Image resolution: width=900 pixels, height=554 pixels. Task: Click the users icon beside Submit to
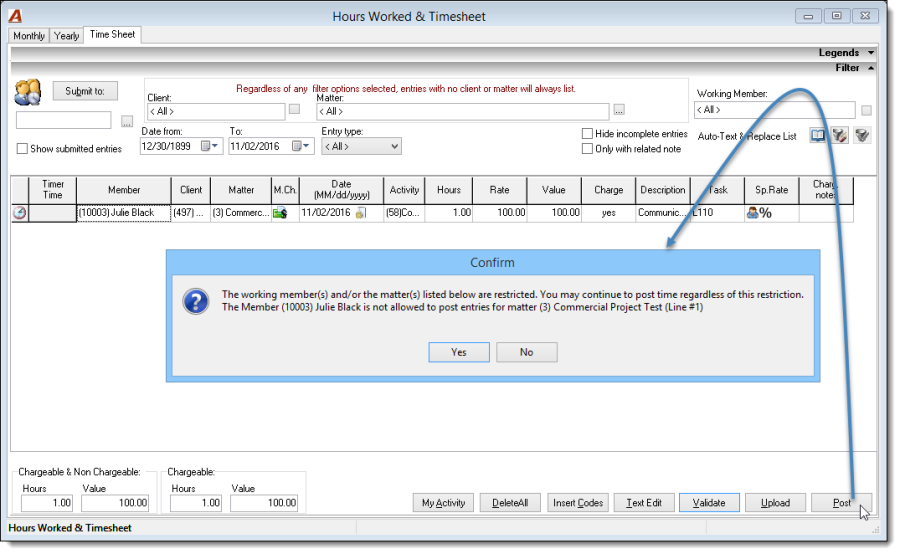[x=28, y=92]
